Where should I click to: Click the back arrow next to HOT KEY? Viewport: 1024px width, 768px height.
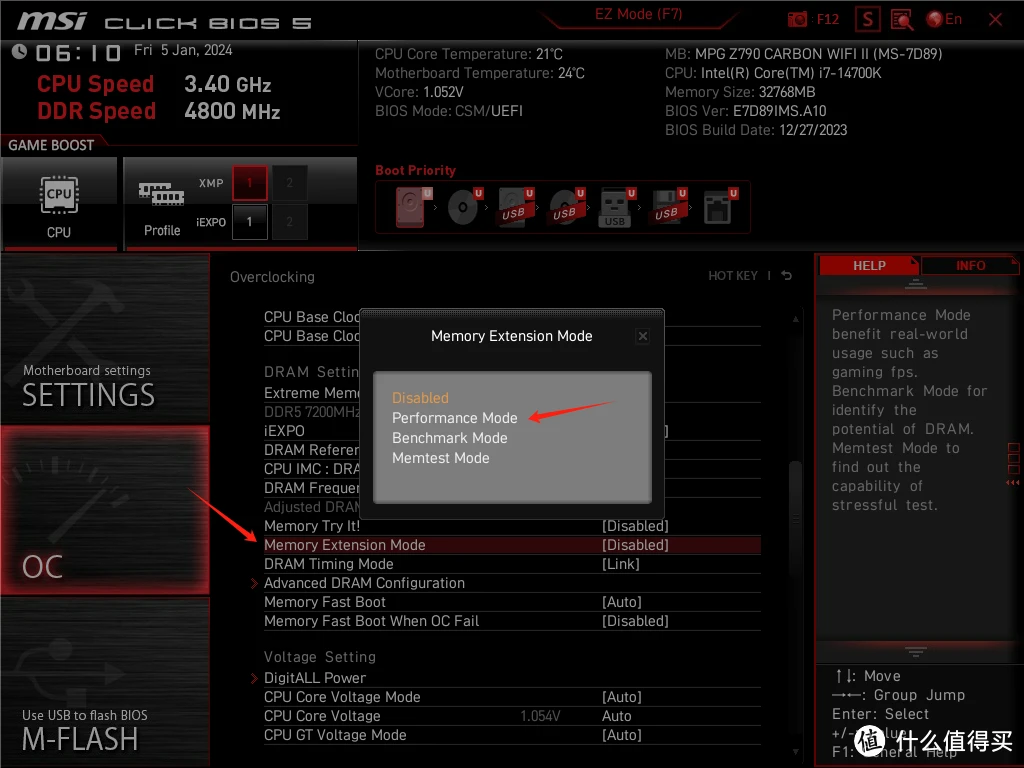click(x=787, y=276)
